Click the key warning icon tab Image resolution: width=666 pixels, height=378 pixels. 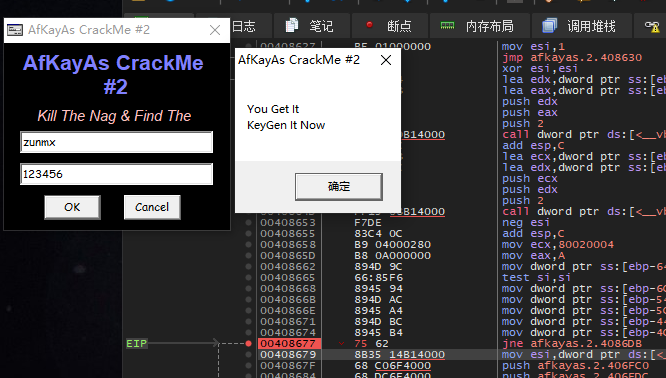coord(652,26)
